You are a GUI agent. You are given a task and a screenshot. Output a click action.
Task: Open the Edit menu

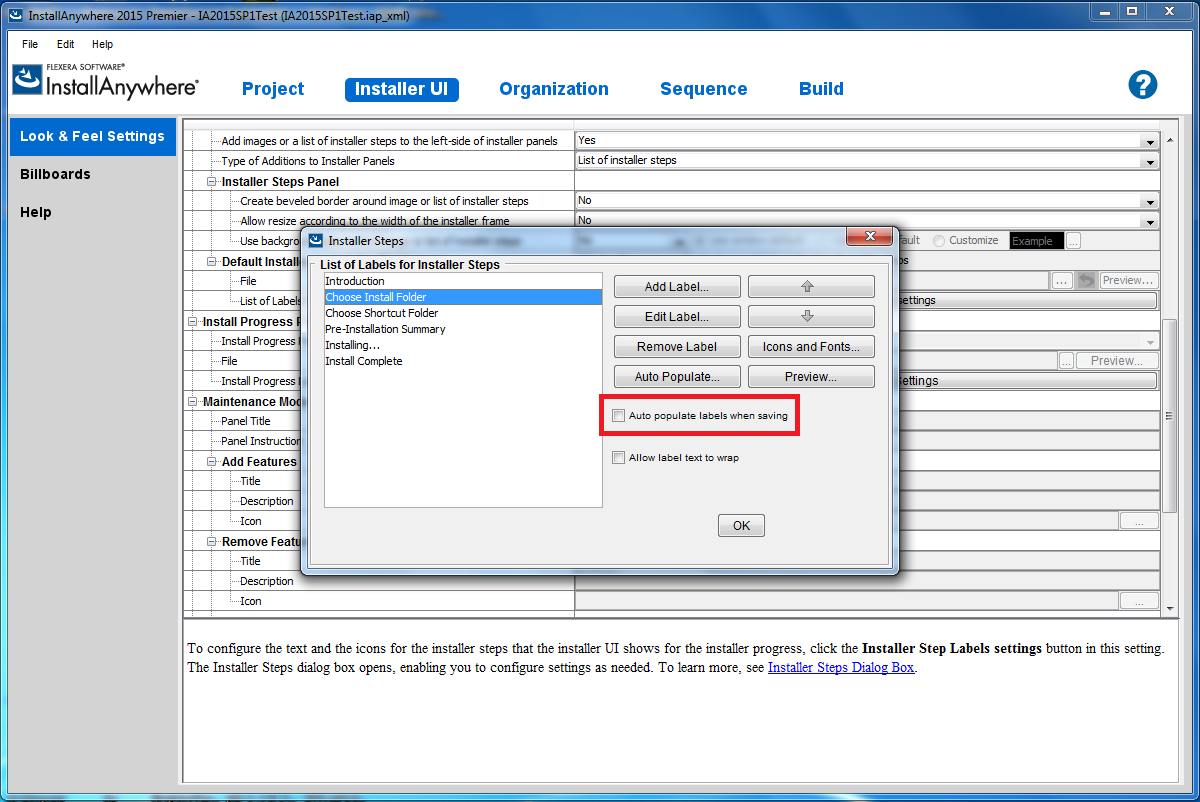click(x=66, y=44)
